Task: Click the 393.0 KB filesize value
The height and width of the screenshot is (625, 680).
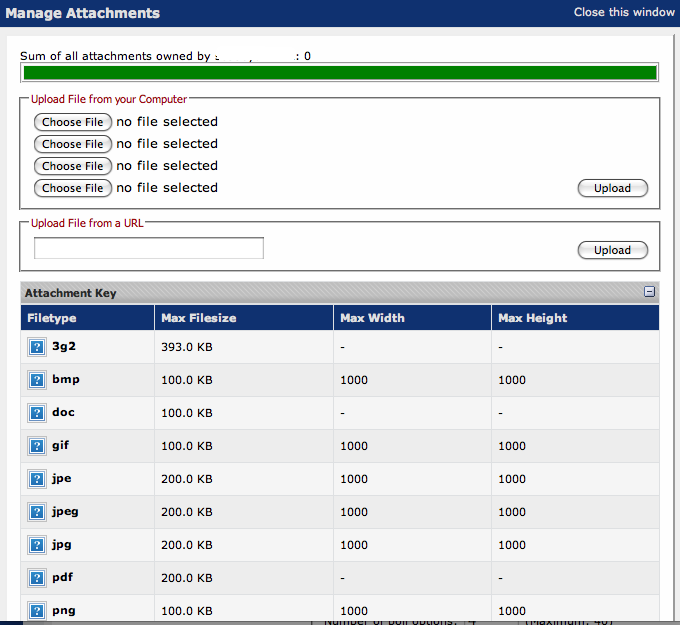Action: 187,347
